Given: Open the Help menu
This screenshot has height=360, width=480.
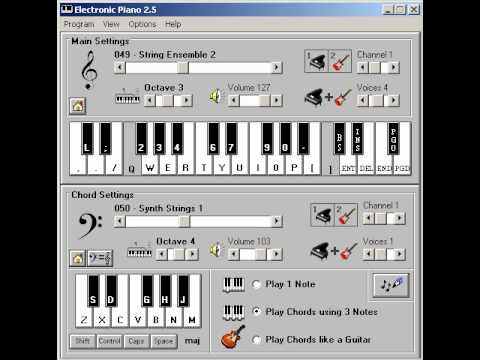Looking at the screenshot, I should pos(173,24).
